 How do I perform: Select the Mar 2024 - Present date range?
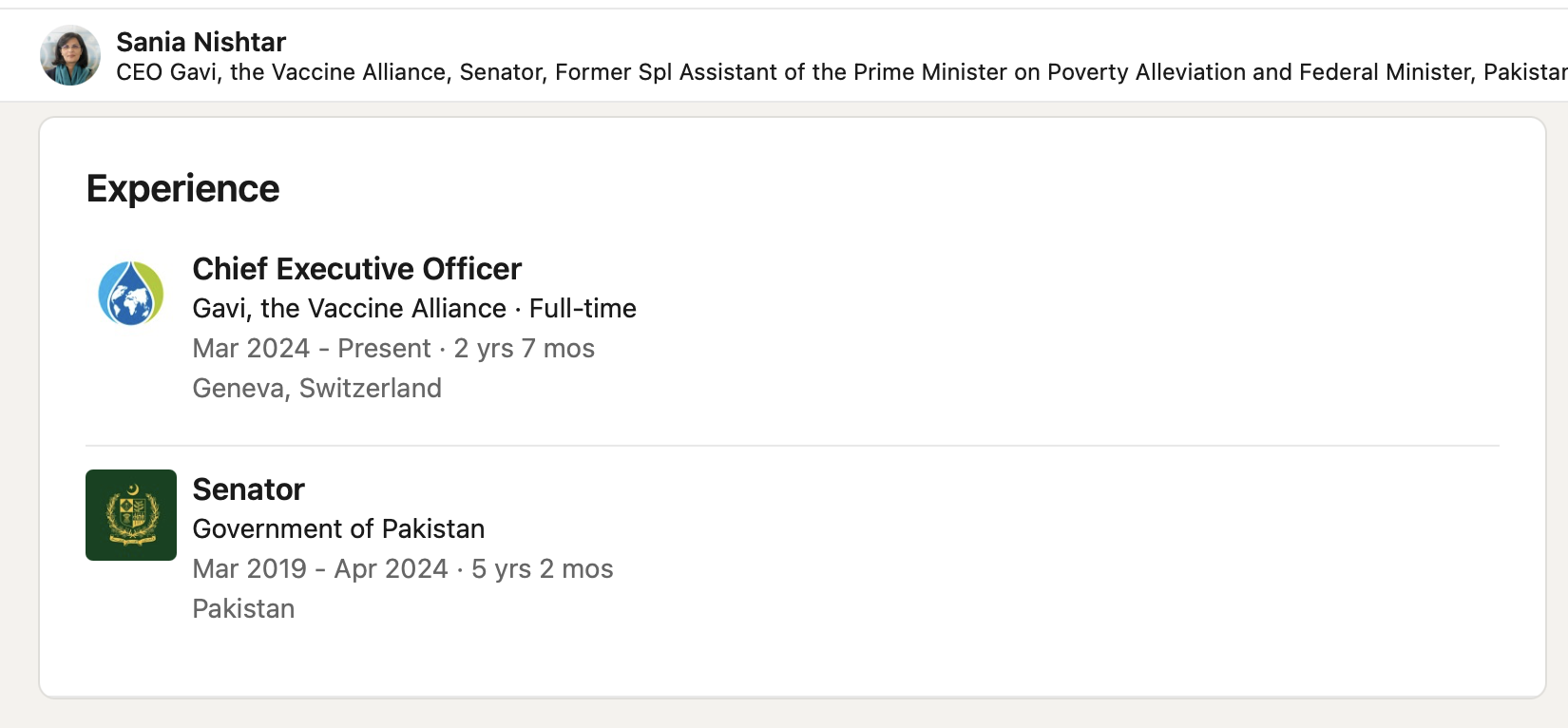312,348
